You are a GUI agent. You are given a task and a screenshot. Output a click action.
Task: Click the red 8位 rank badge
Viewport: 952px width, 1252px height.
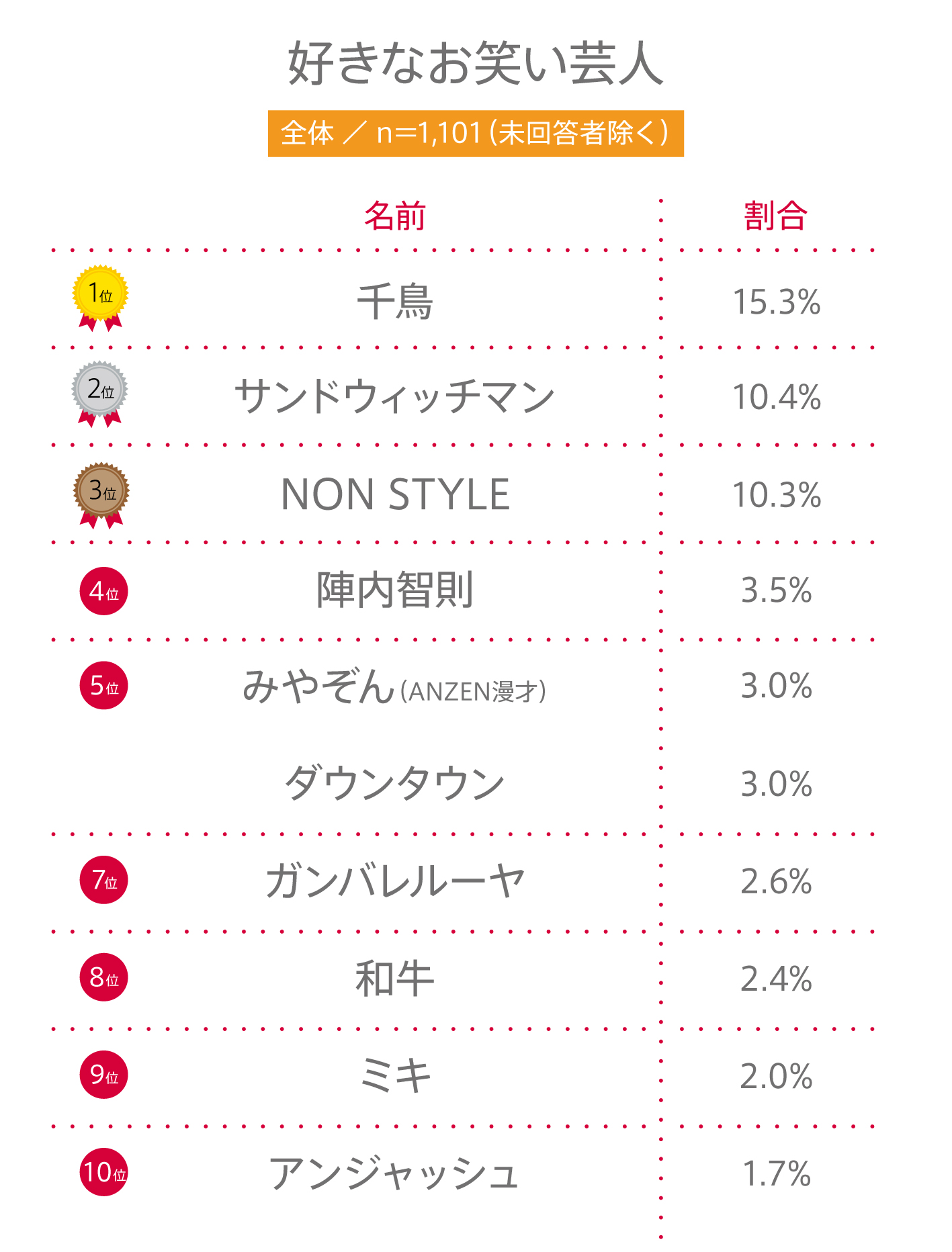coord(104,977)
